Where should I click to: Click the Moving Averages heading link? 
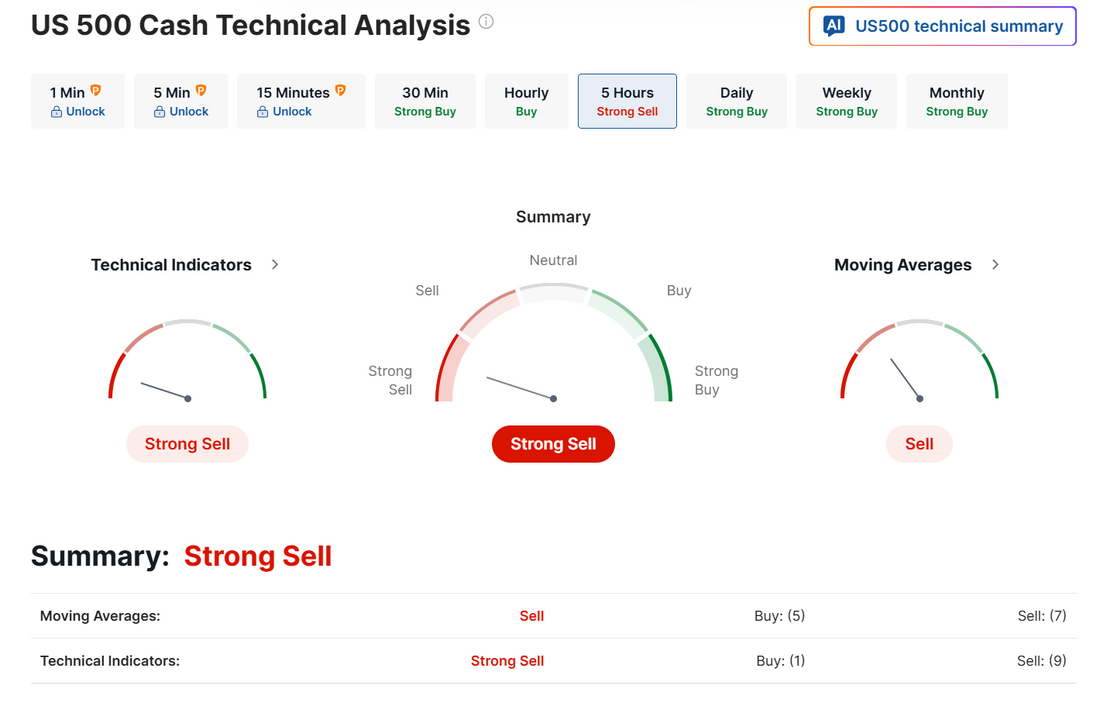[902, 265]
